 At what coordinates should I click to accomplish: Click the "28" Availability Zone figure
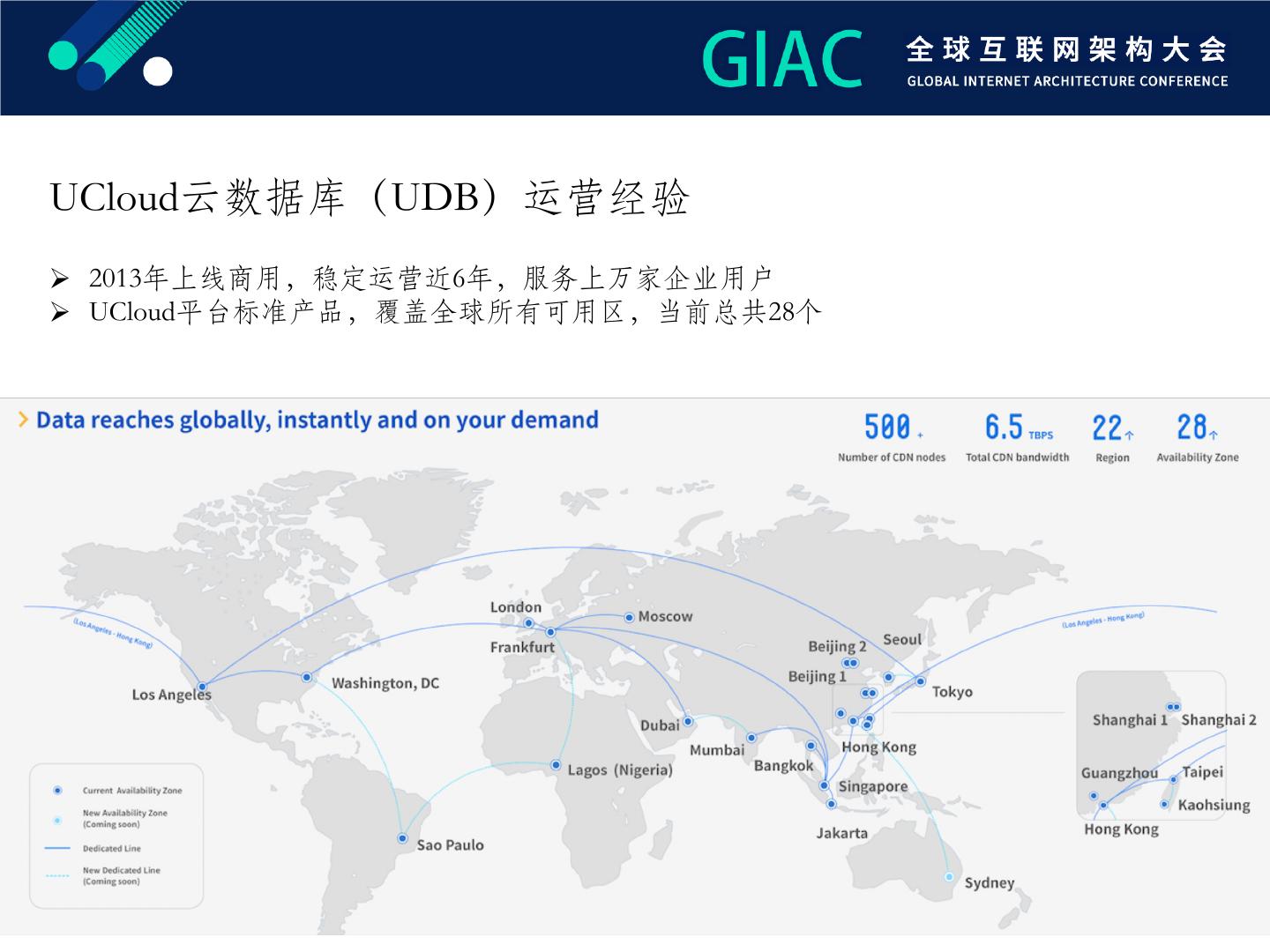(1197, 428)
